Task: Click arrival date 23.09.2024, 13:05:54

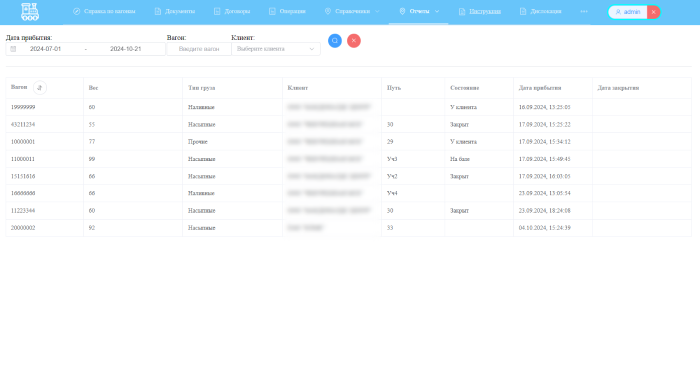Action: coord(545,193)
